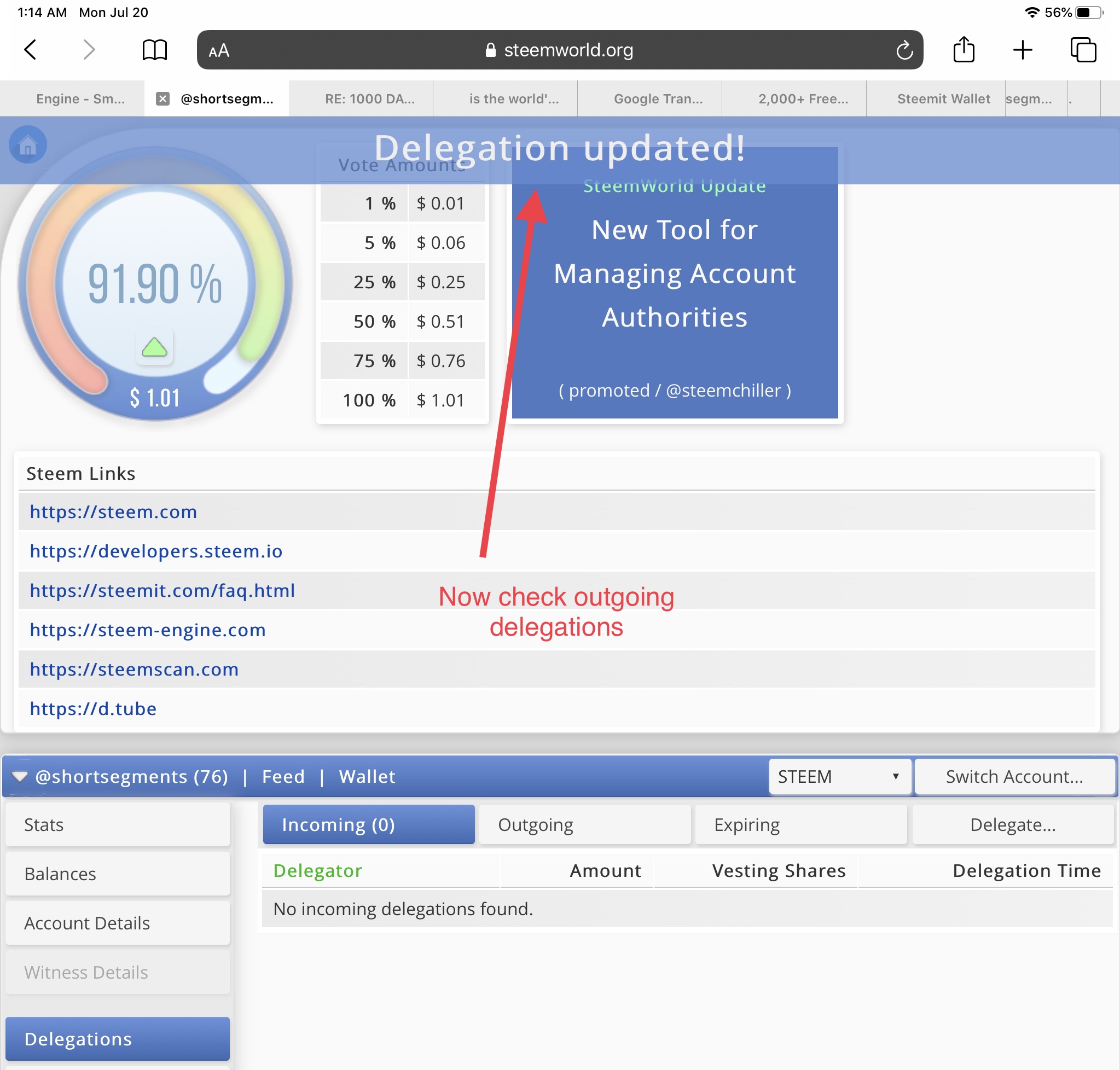Collapse the @shortsegments account panel triangle

(x=19, y=776)
